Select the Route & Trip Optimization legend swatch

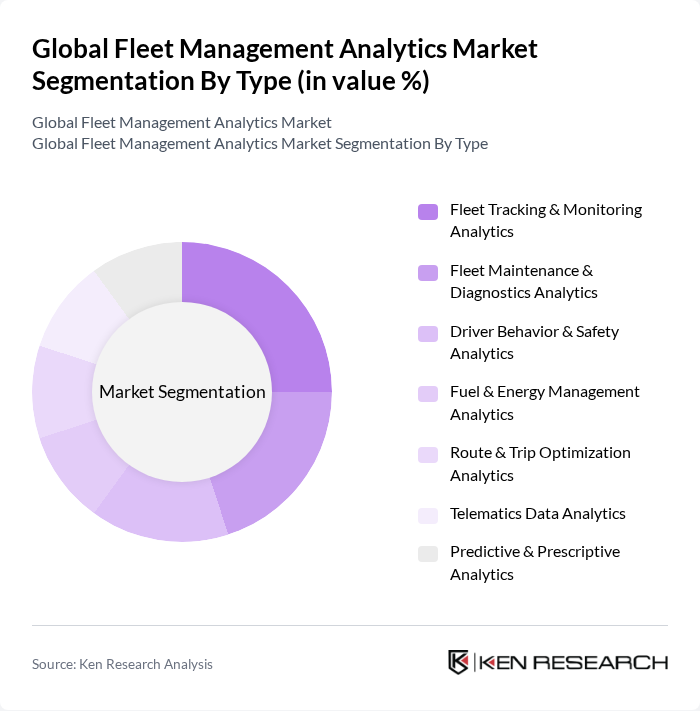coord(428,454)
